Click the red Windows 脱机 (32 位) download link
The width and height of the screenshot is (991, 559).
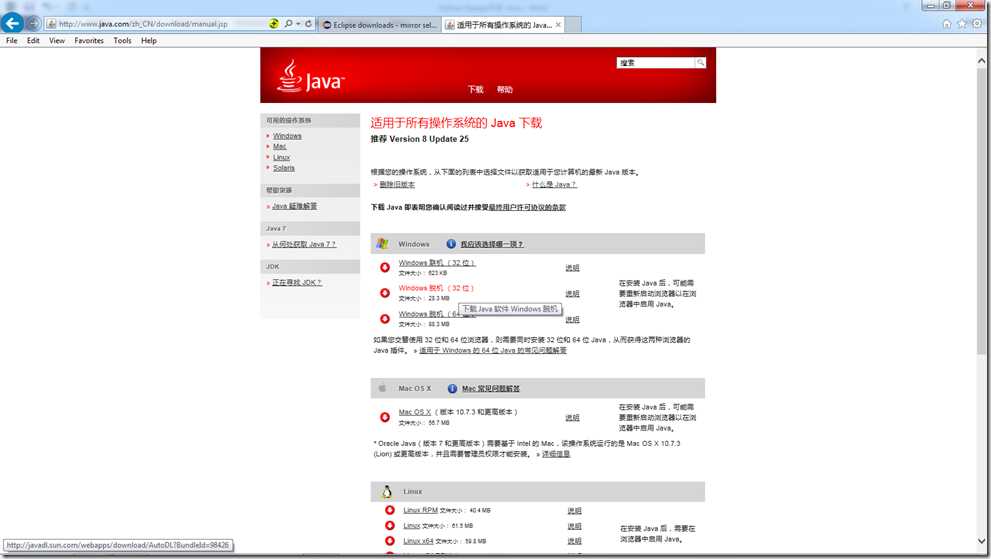click(x=436, y=288)
